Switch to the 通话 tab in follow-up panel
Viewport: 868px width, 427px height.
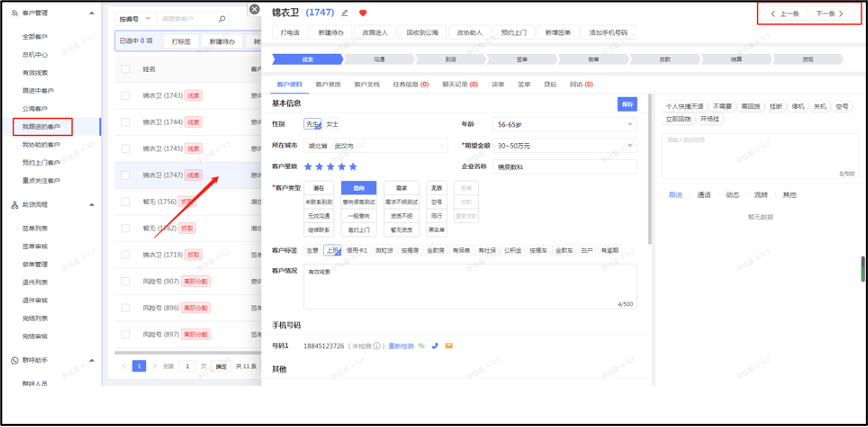pos(704,195)
